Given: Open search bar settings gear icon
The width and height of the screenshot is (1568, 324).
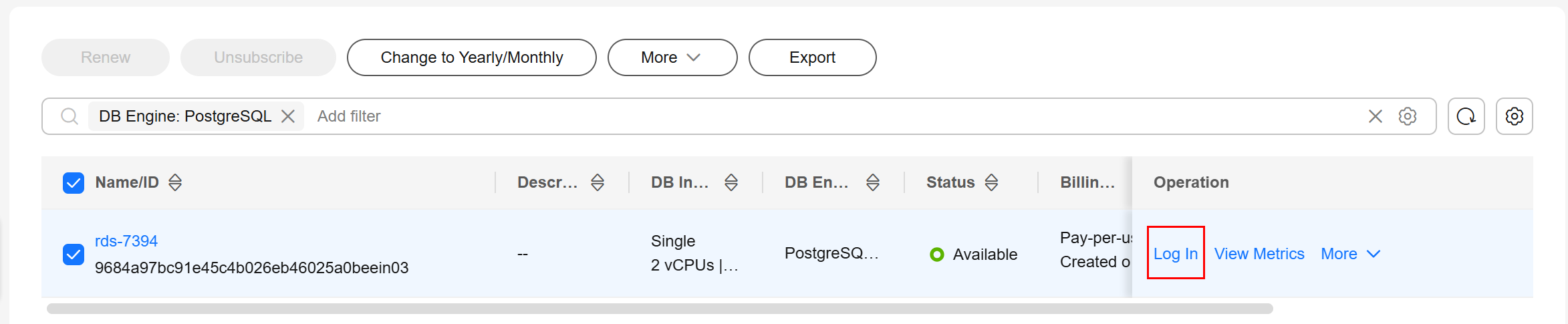Looking at the screenshot, I should (1408, 116).
